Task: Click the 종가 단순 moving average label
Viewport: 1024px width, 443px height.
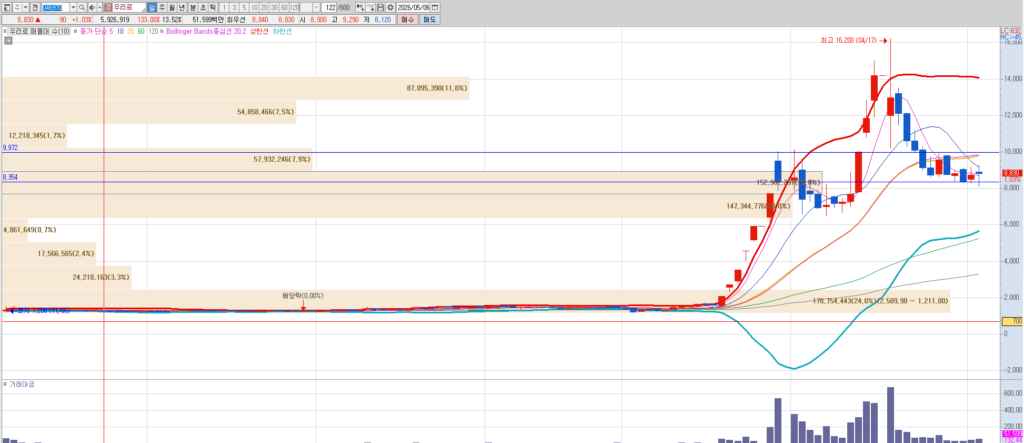Action: click(95, 31)
